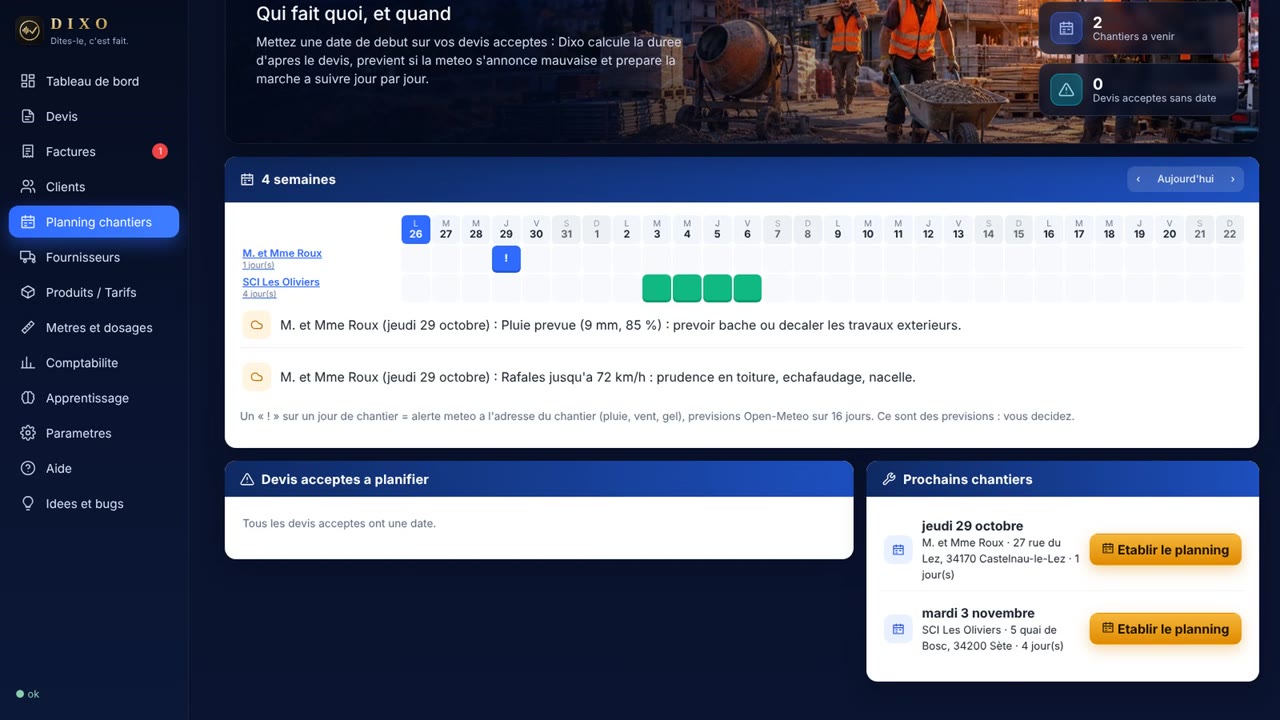Image resolution: width=1280 pixels, height=720 pixels.
Task: Click the "Prochains chantiers" heading
Action: pyautogui.click(x=967, y=479)
